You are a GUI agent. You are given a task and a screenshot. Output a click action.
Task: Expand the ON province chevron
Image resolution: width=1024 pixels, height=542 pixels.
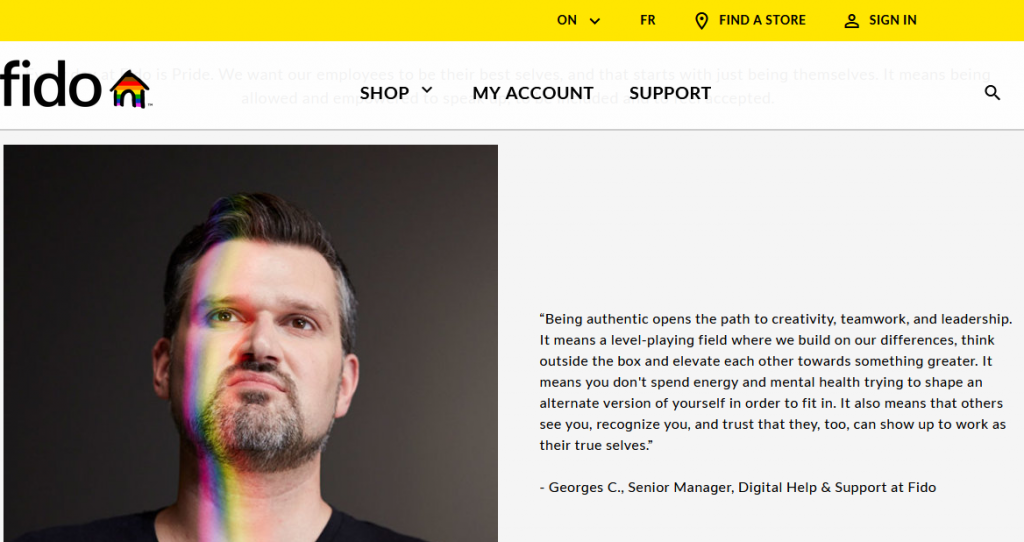(594, 21)
